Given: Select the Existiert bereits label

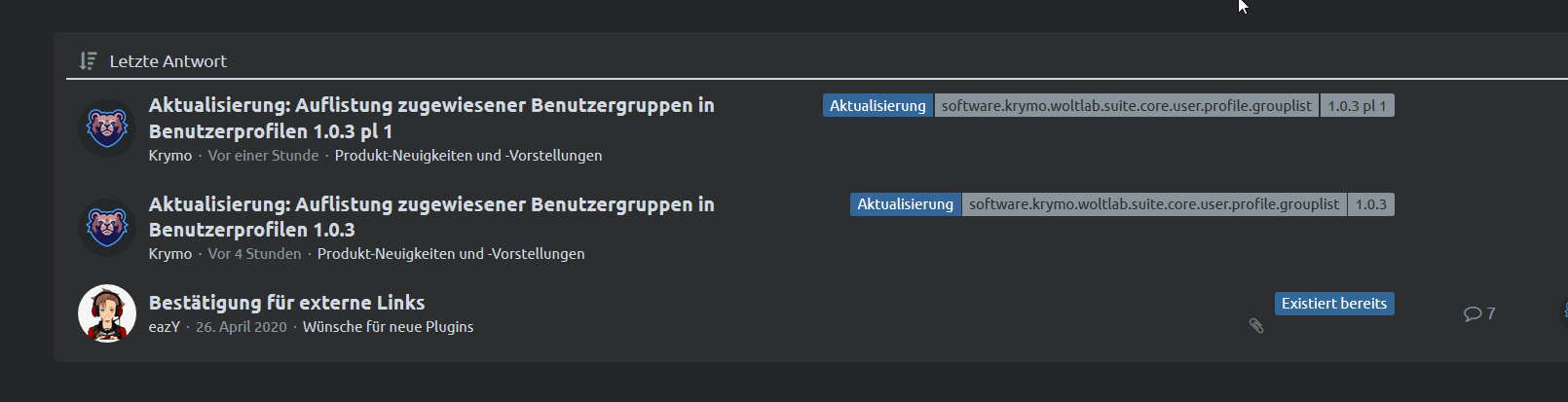Looking at the screenshot, I should click(x=1333, y=304).
